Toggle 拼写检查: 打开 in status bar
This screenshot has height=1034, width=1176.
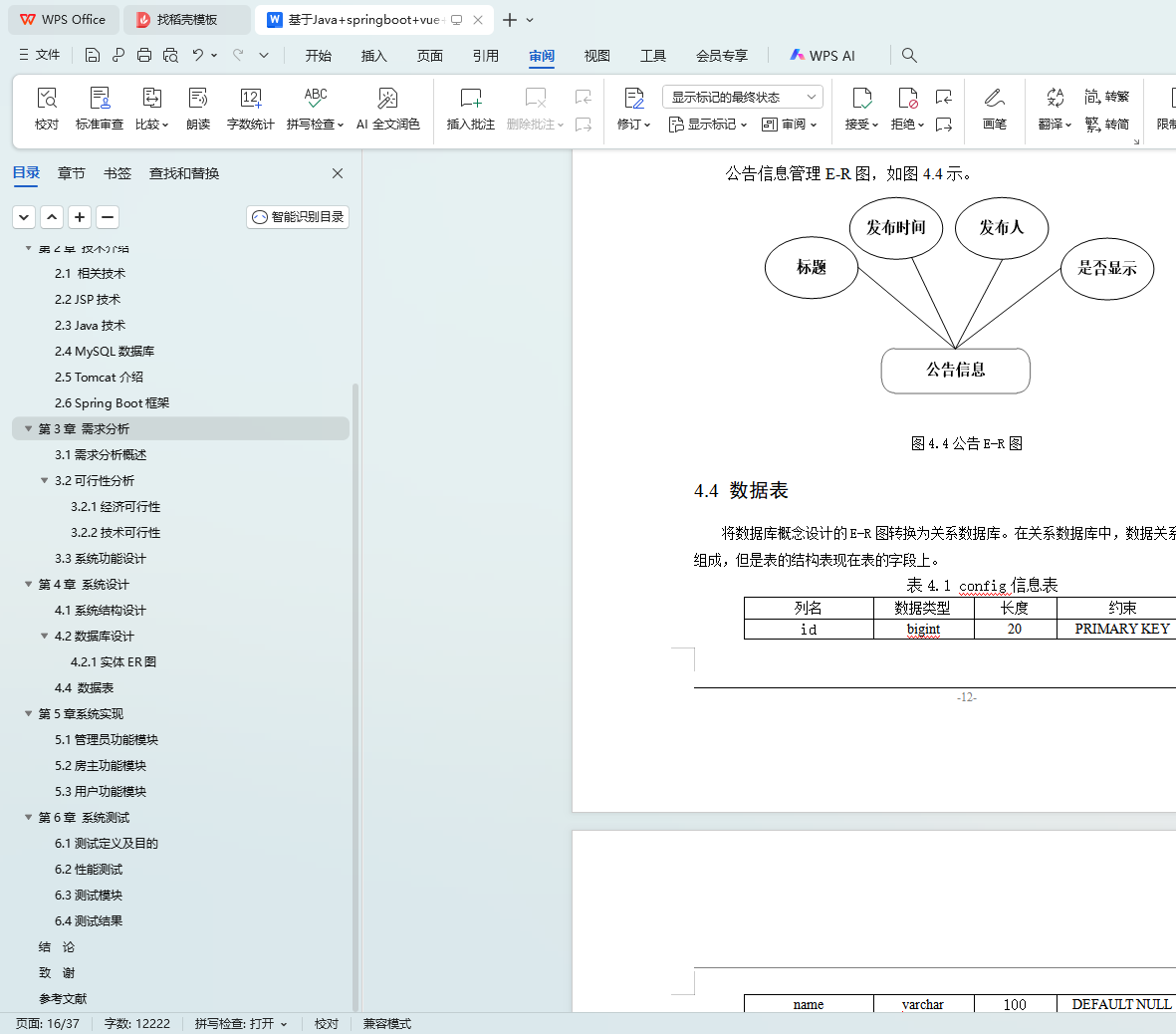(x=241, y=1023)
